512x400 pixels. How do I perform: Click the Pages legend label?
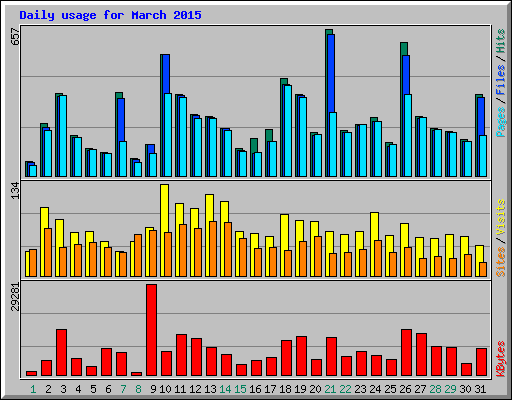click(500, 122)
